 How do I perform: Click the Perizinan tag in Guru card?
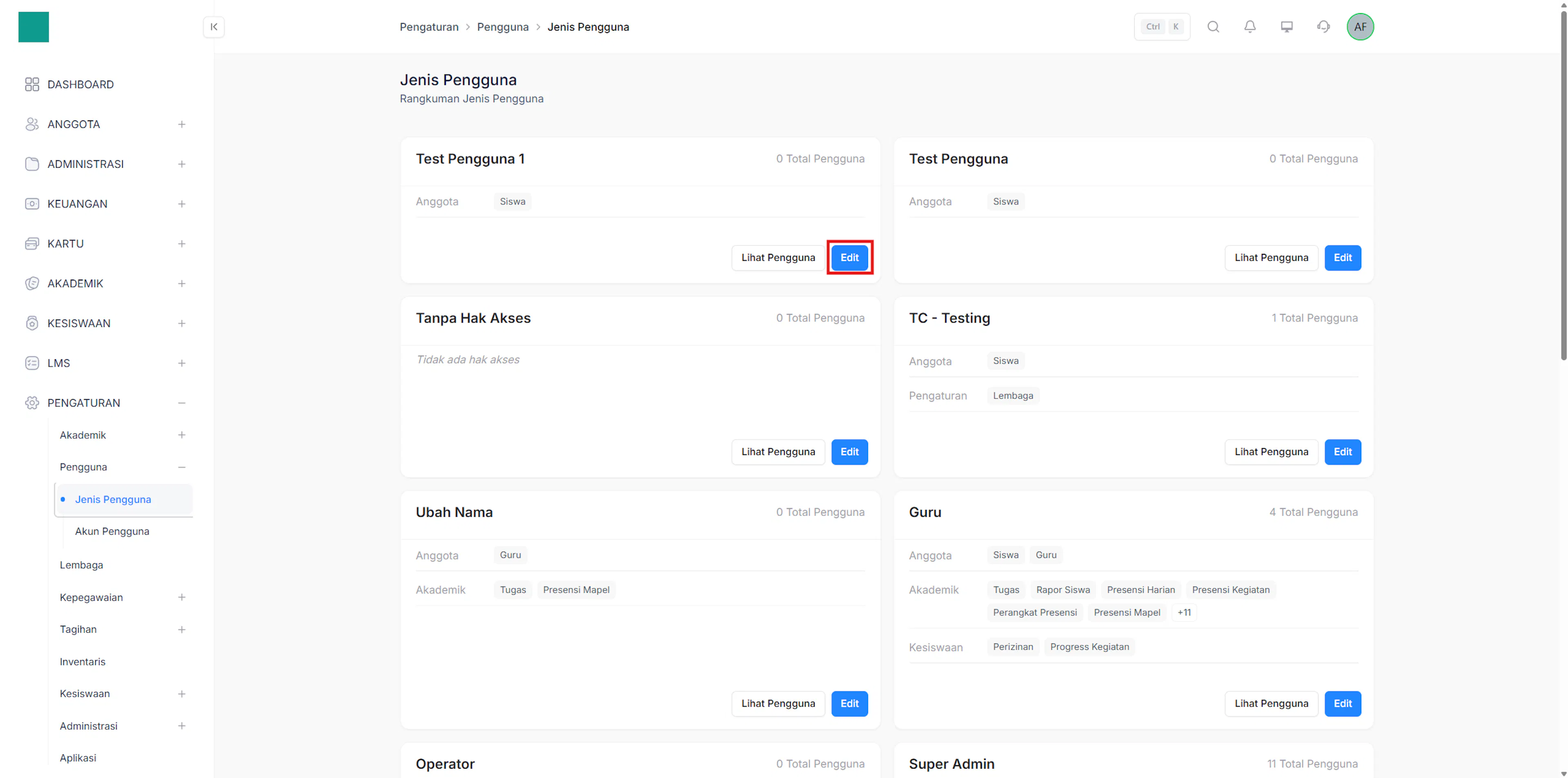1013,647
